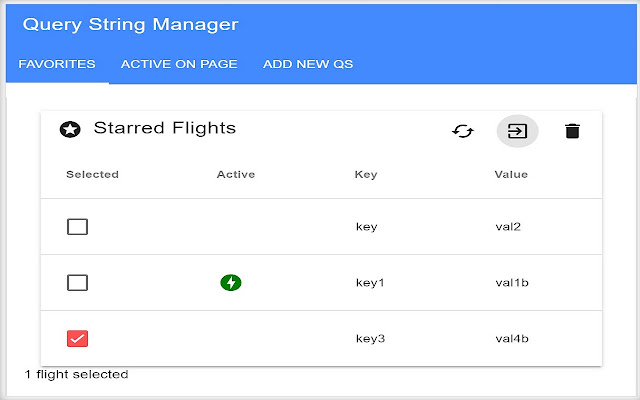
Task: Click the refresh sync icon
Action: tap(462, 131)
